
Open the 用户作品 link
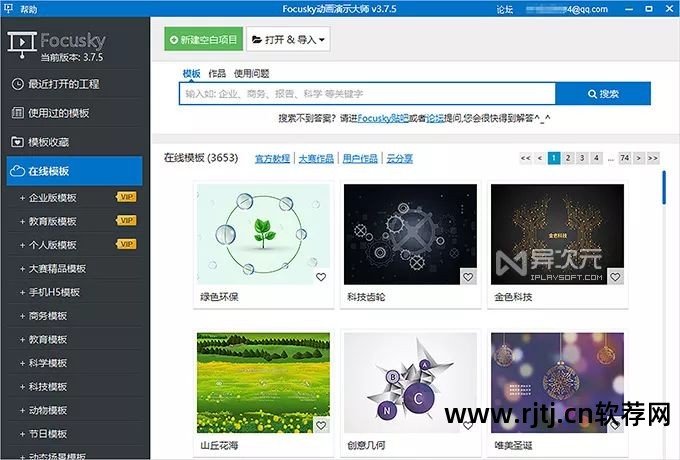click(360, 159)
